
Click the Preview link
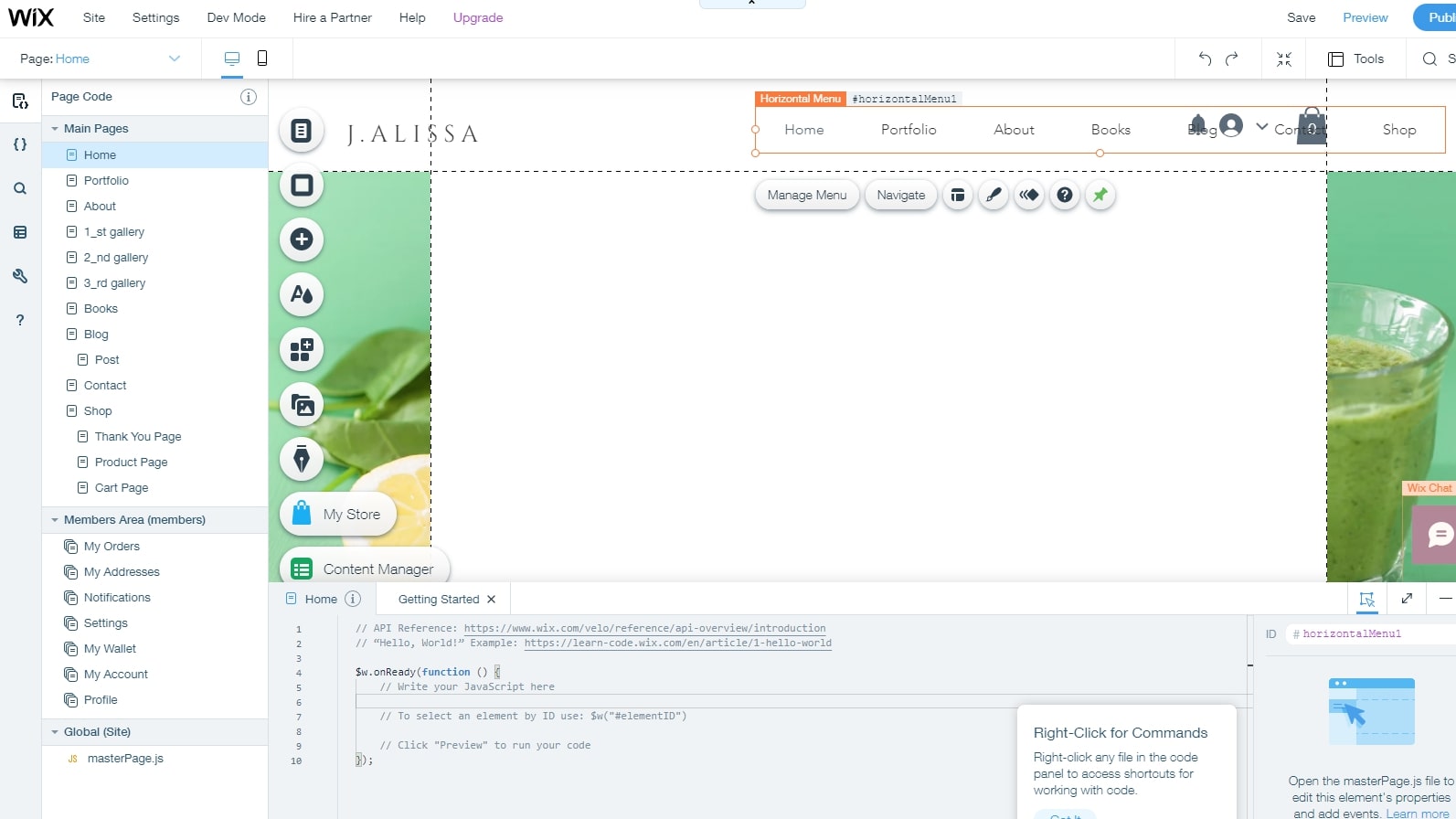pos(1365,17)
